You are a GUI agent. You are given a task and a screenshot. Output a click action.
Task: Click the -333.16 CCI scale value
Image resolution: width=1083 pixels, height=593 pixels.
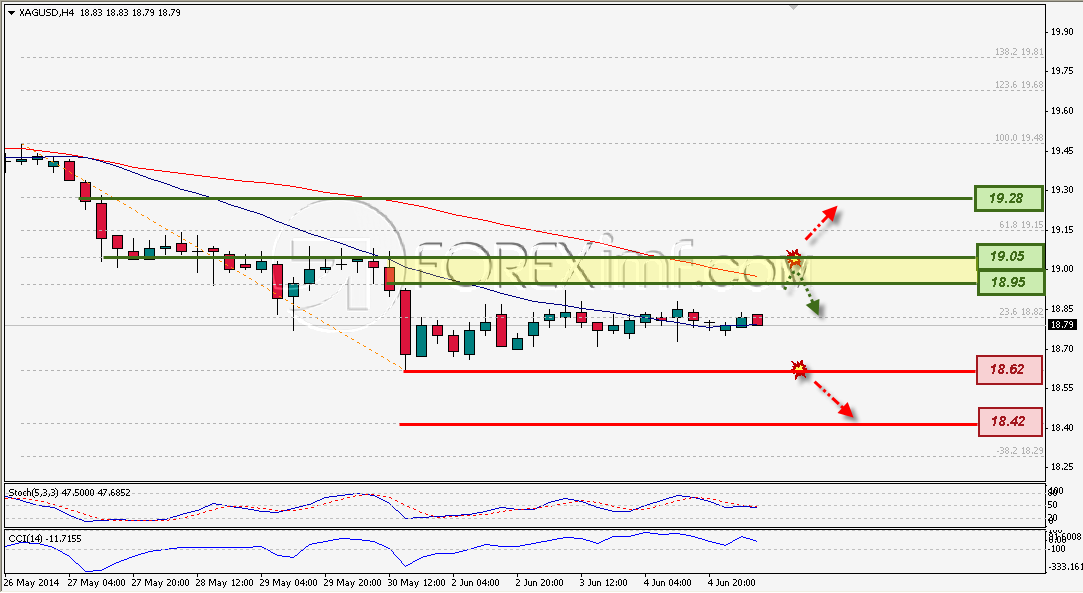tap(1067, 567)
